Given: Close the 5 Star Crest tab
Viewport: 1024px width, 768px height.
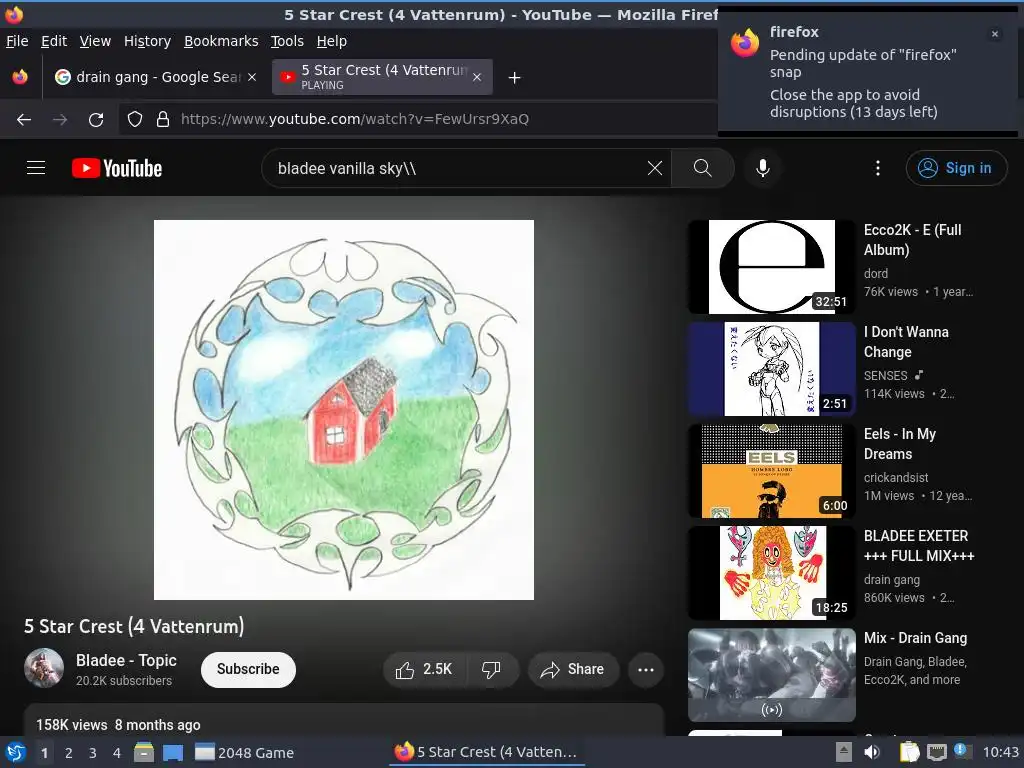Looking at the screenshot, I should [x=477, y=77].
